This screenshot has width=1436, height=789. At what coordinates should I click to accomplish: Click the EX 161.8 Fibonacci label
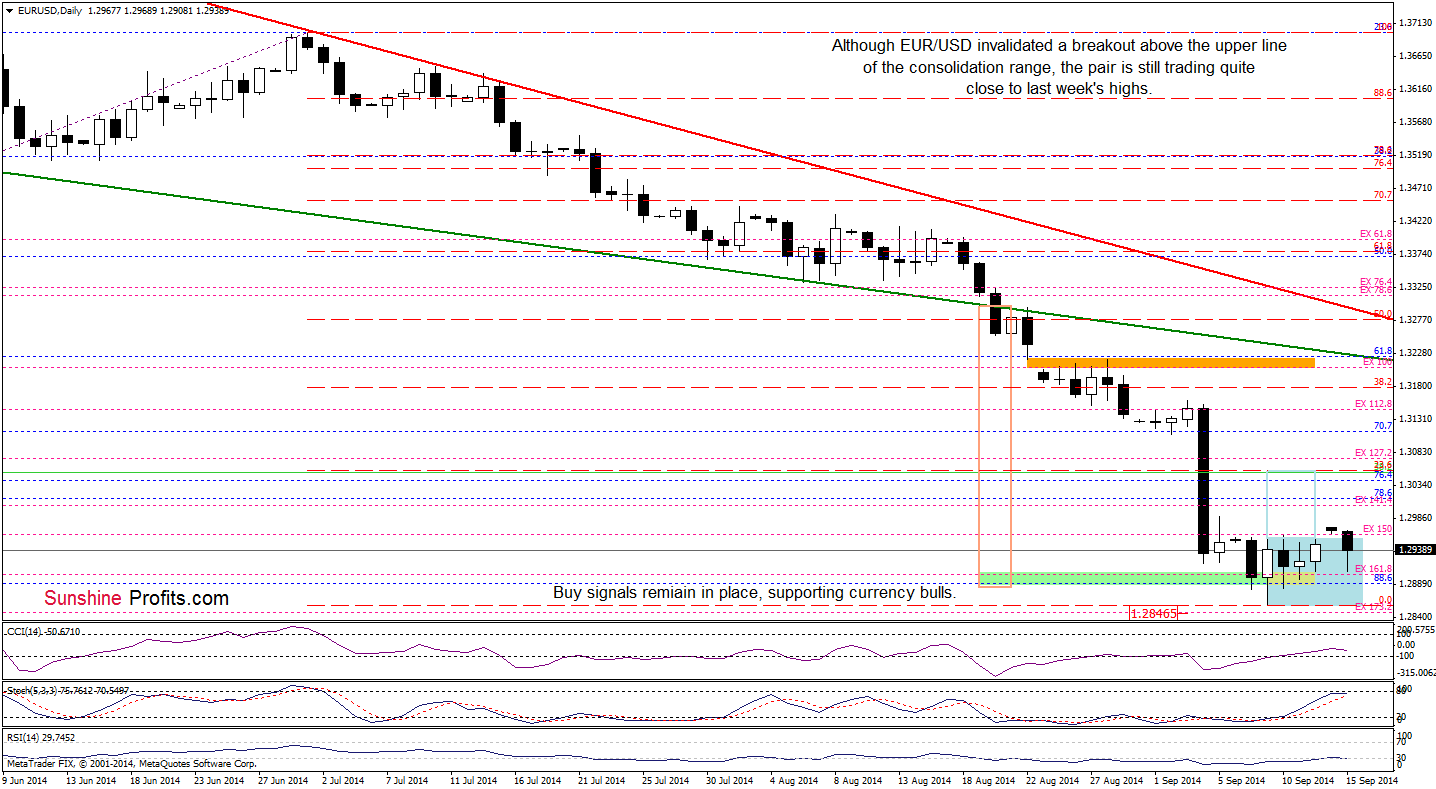pos(1374,568)
